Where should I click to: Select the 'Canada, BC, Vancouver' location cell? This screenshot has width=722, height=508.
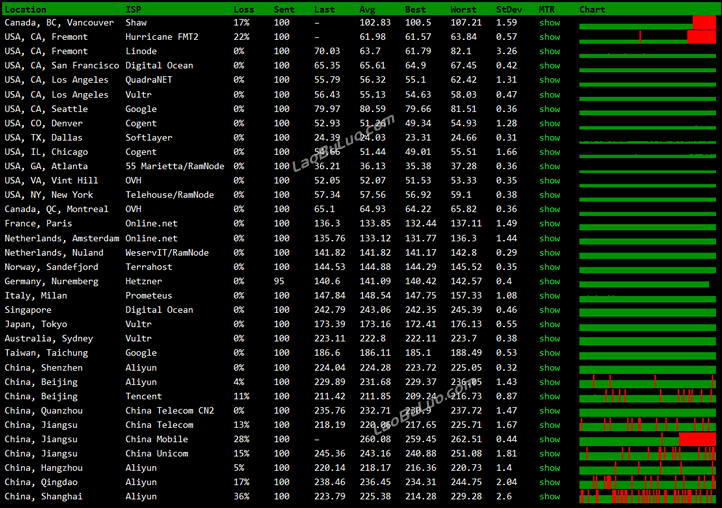59,23
